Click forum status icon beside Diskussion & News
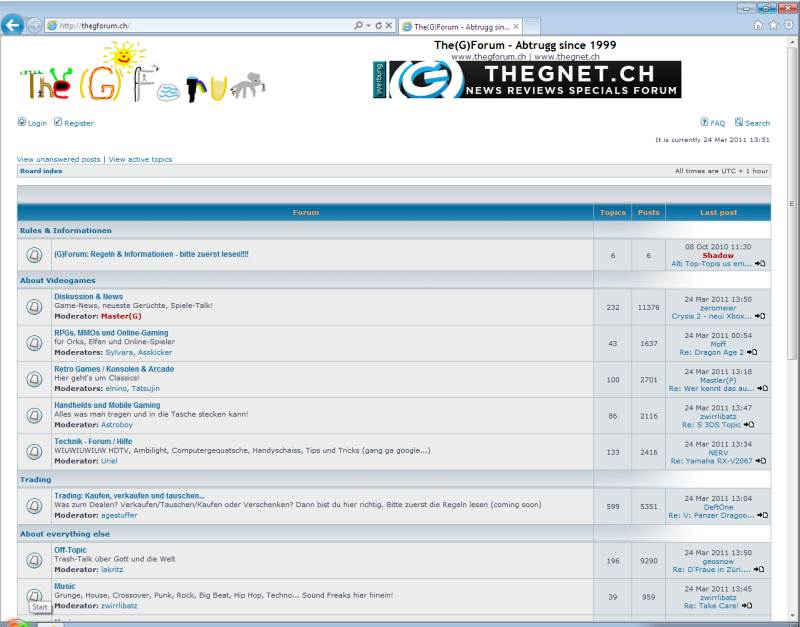 click(34, 307)
